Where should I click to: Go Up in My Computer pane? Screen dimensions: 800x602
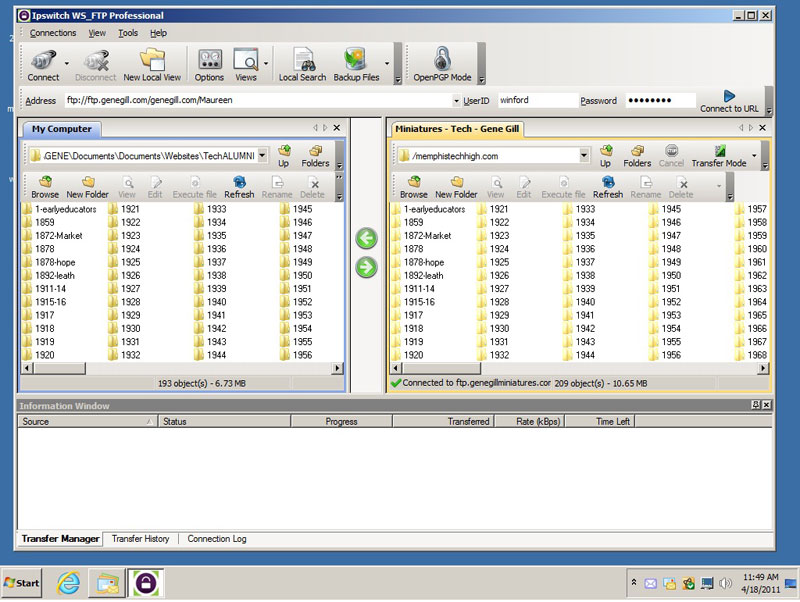(284, 156)
